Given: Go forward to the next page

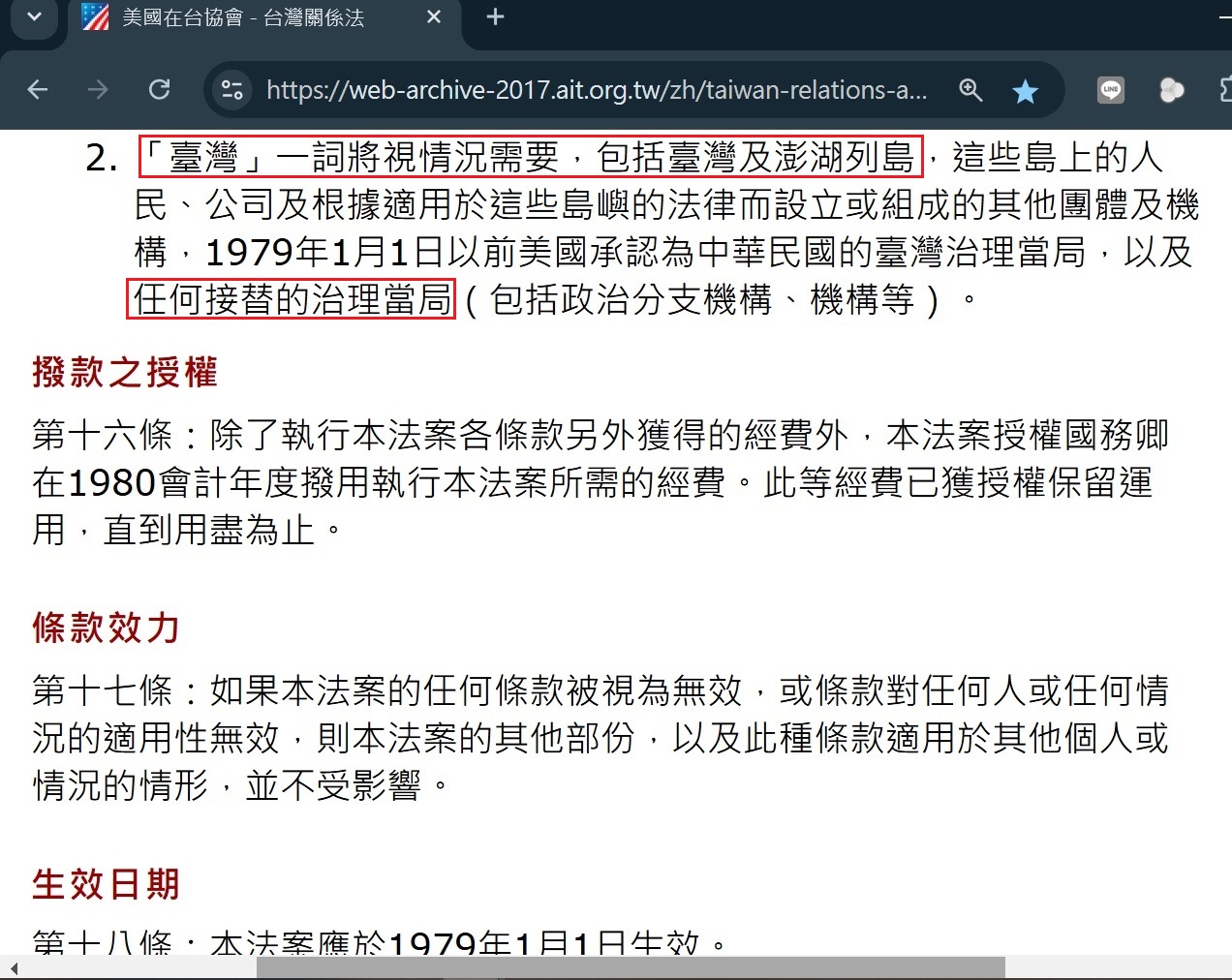Looking at the screenshot, I should [x=98, y=90].
